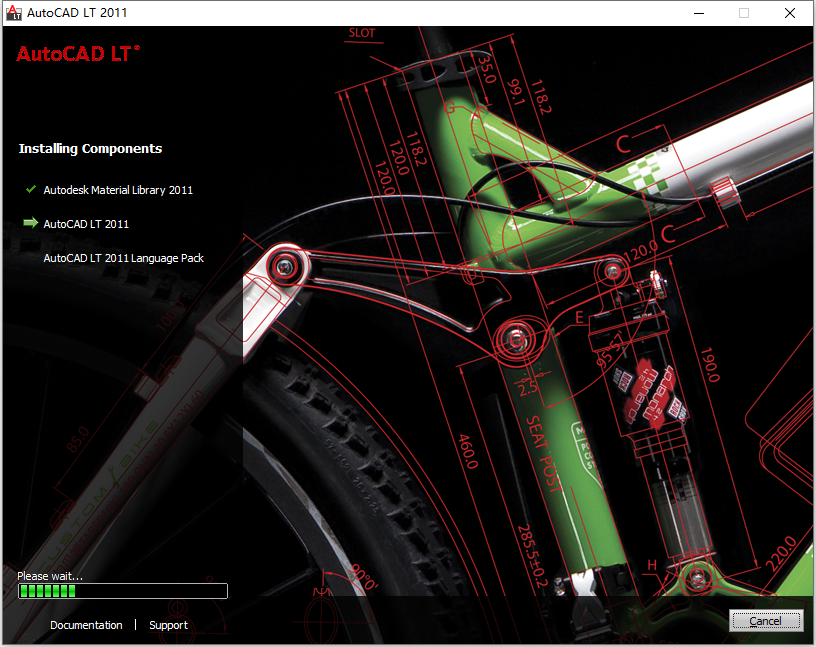
Task: Click the Please wait status text
Action: pos(50,576)
